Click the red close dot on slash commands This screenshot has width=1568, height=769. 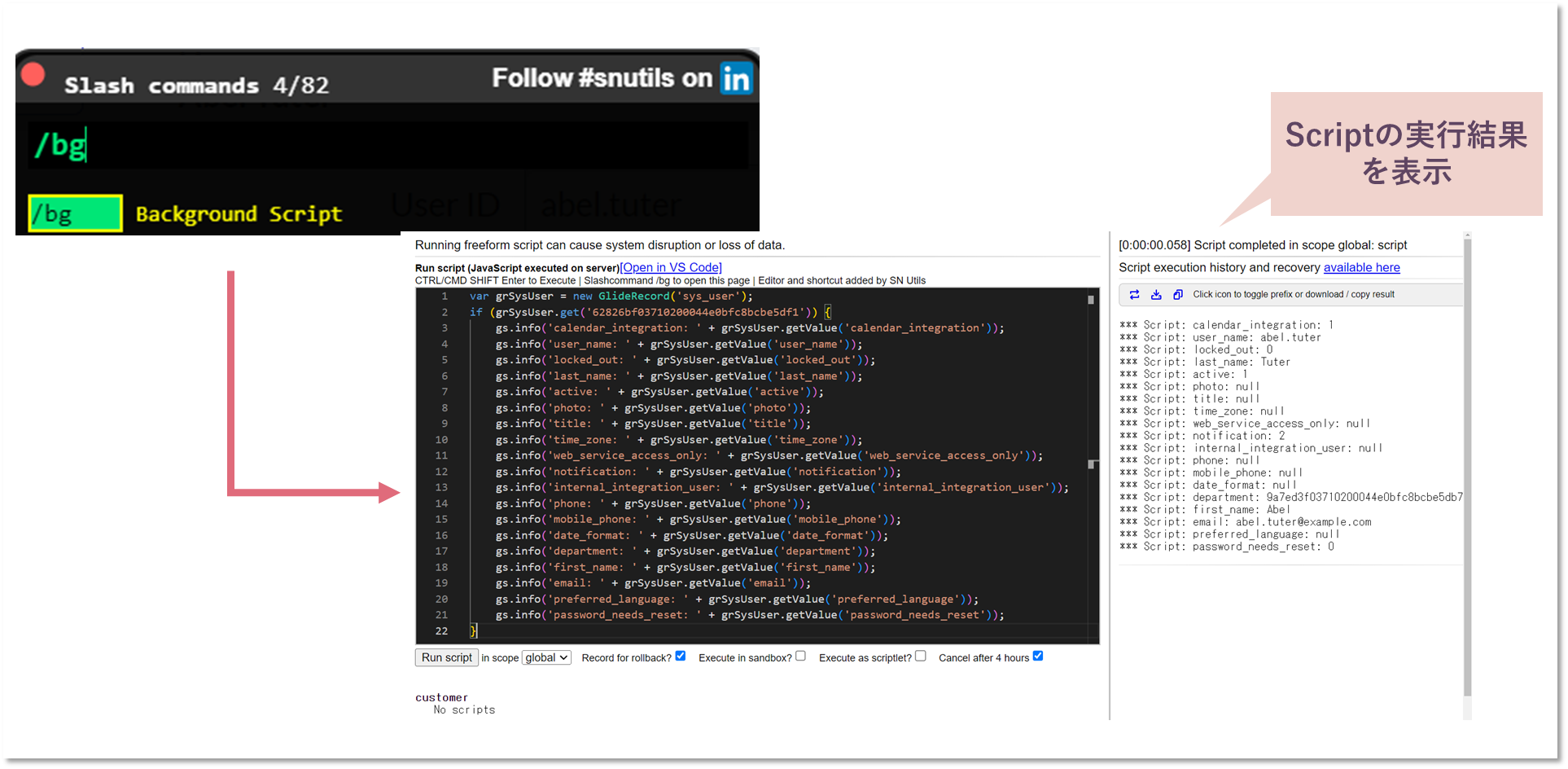(33, 75)
